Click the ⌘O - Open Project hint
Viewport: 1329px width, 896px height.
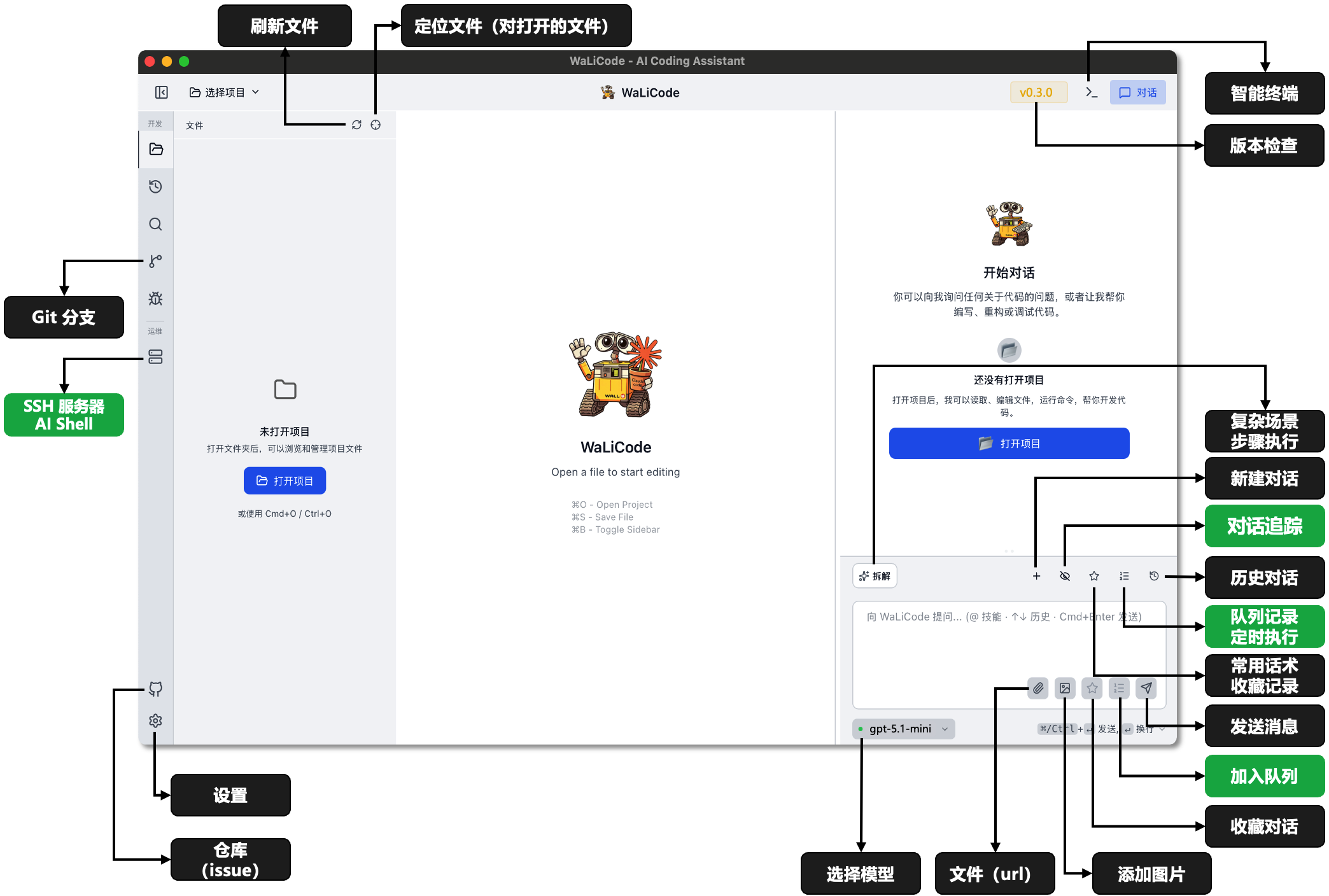pyautogui.click(x=612, y=505)
